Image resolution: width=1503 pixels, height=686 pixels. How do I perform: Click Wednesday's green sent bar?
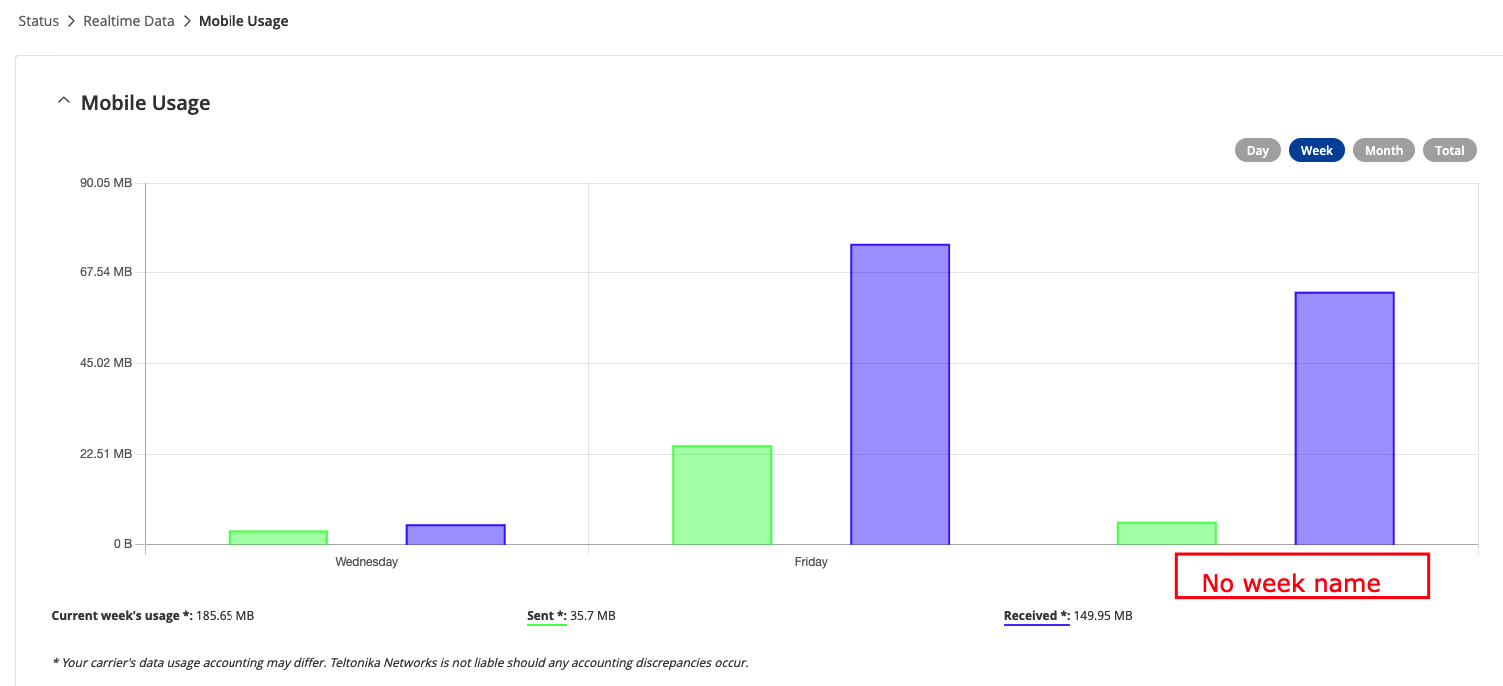click(x=278, y=538)
